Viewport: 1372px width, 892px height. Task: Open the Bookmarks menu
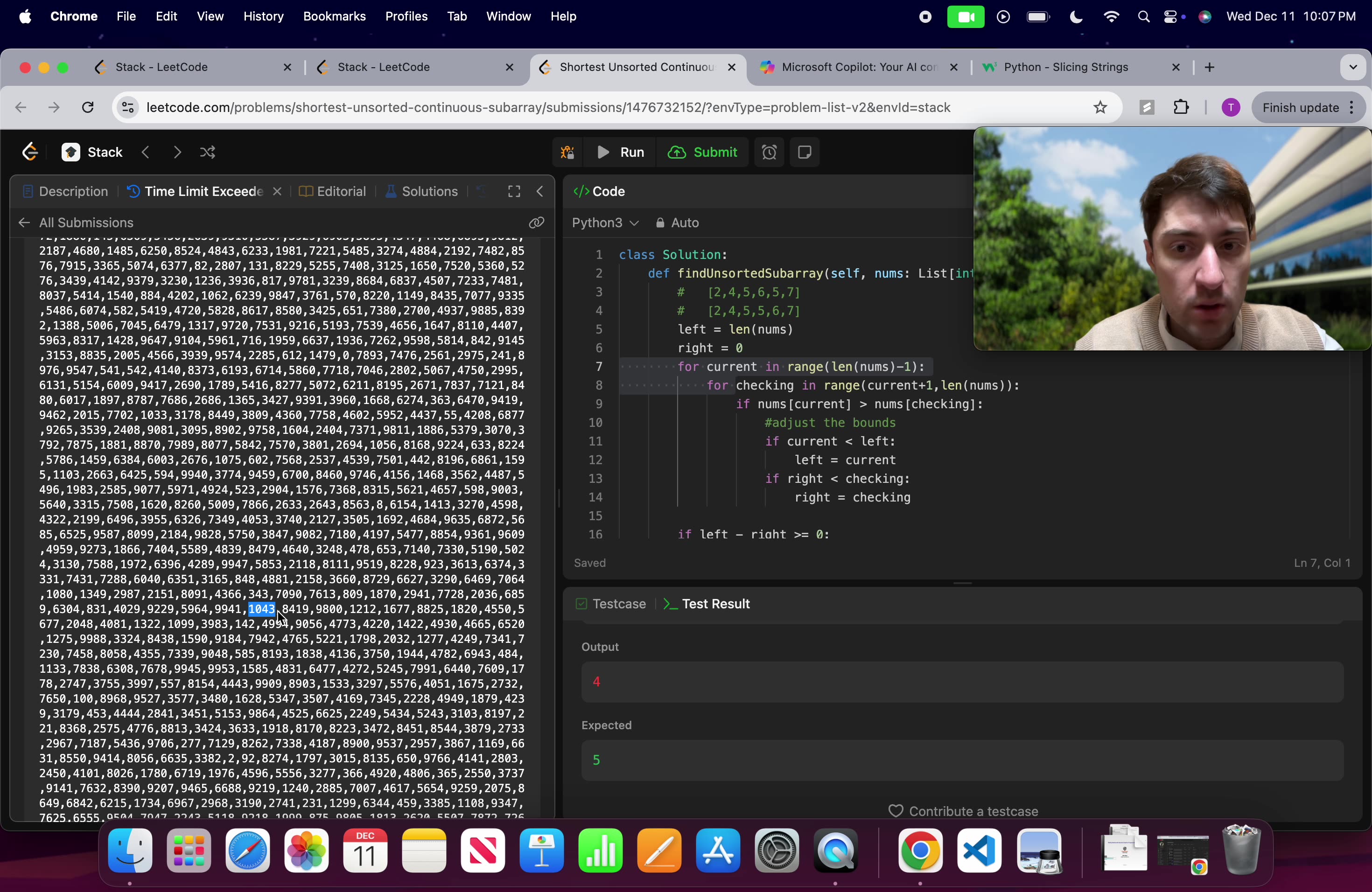coord(334,16)
